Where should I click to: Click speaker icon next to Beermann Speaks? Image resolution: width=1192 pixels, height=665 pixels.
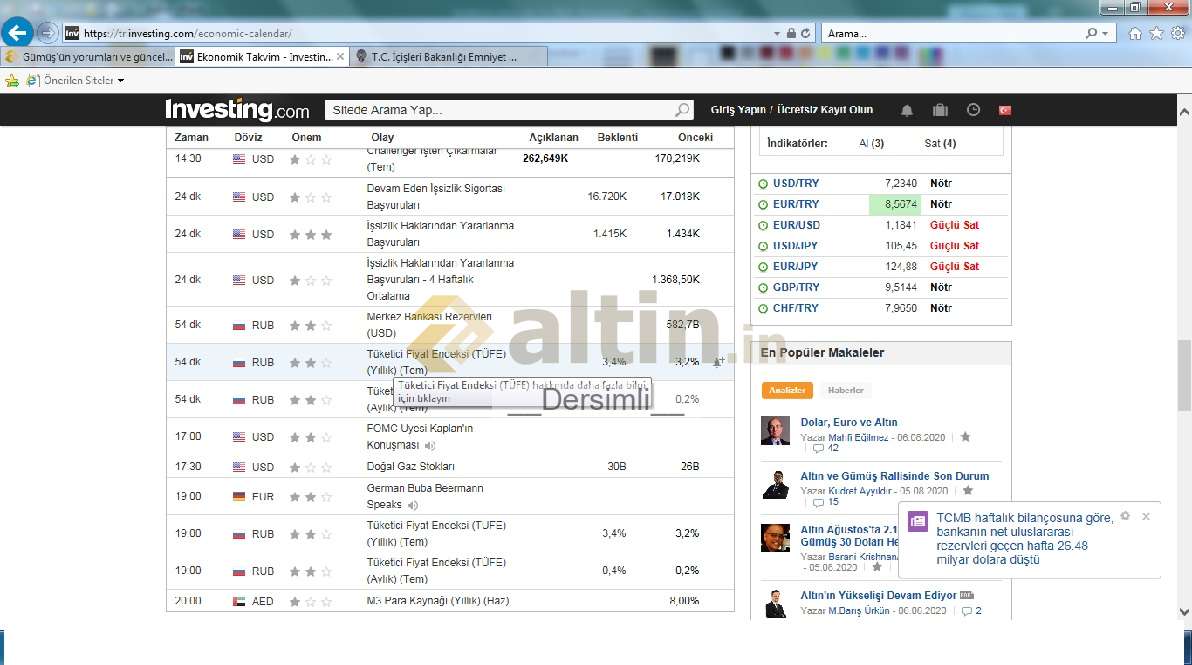(413, 505)
